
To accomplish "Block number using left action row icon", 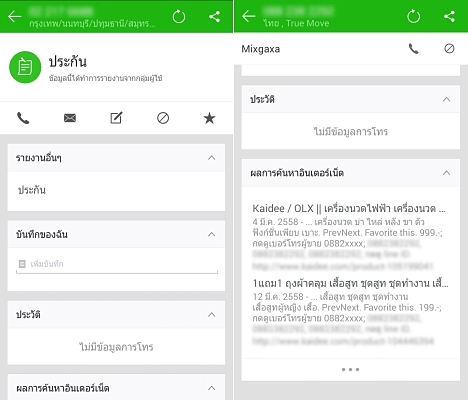I will (x=163, y=118).
